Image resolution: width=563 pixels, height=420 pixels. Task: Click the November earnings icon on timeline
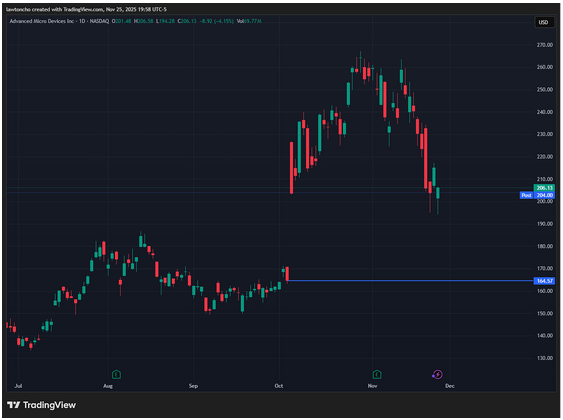click(x=377, y=374)
